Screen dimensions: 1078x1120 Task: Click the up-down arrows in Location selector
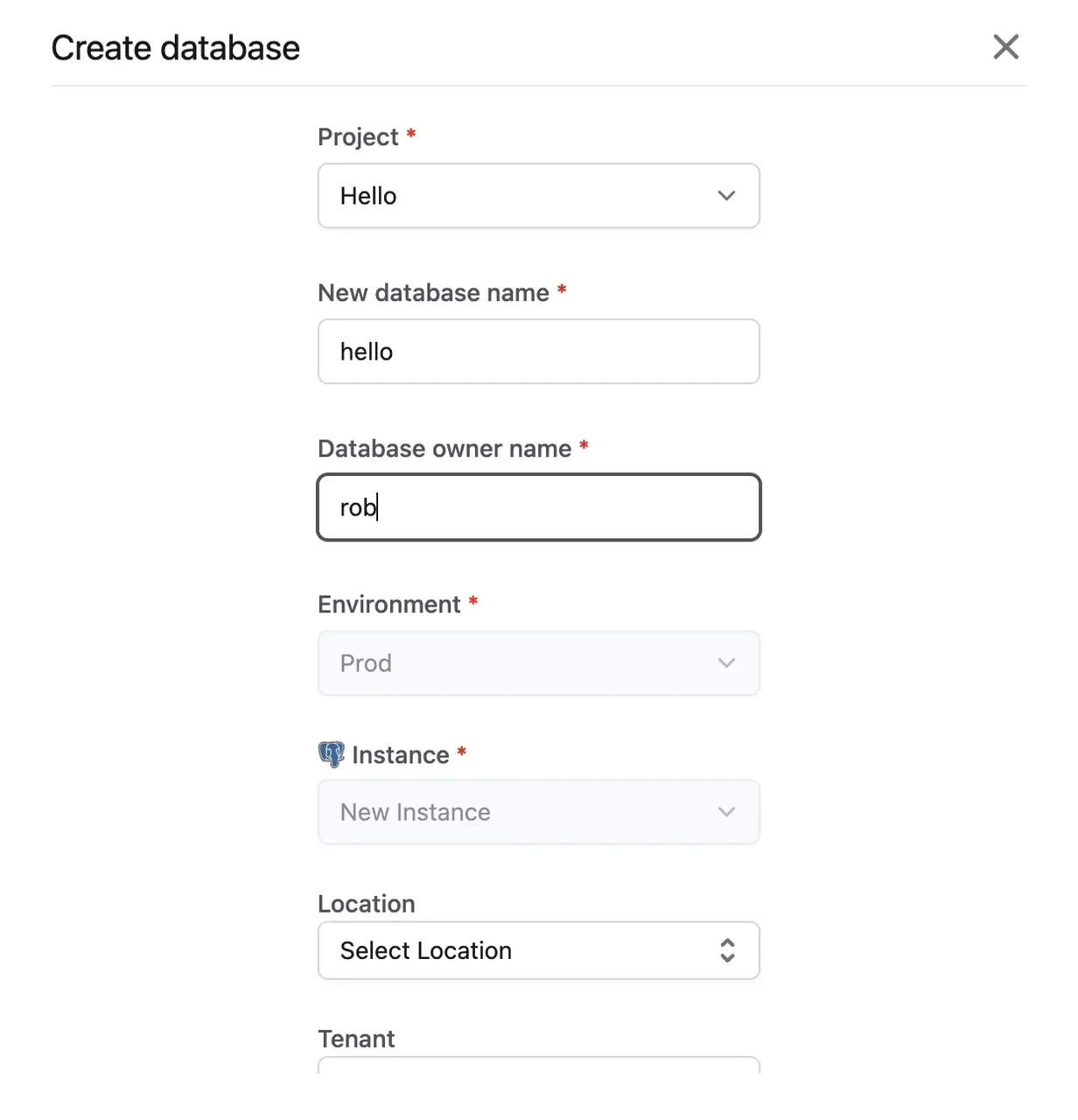click(727, 950)
